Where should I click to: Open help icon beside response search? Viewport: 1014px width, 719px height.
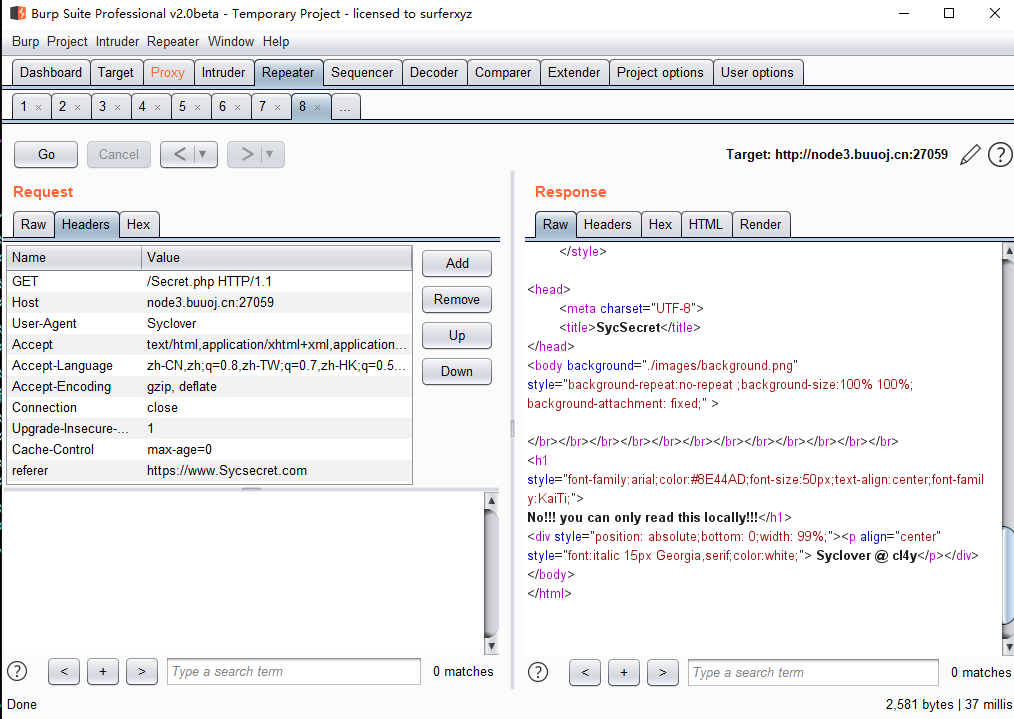[538, 672]
